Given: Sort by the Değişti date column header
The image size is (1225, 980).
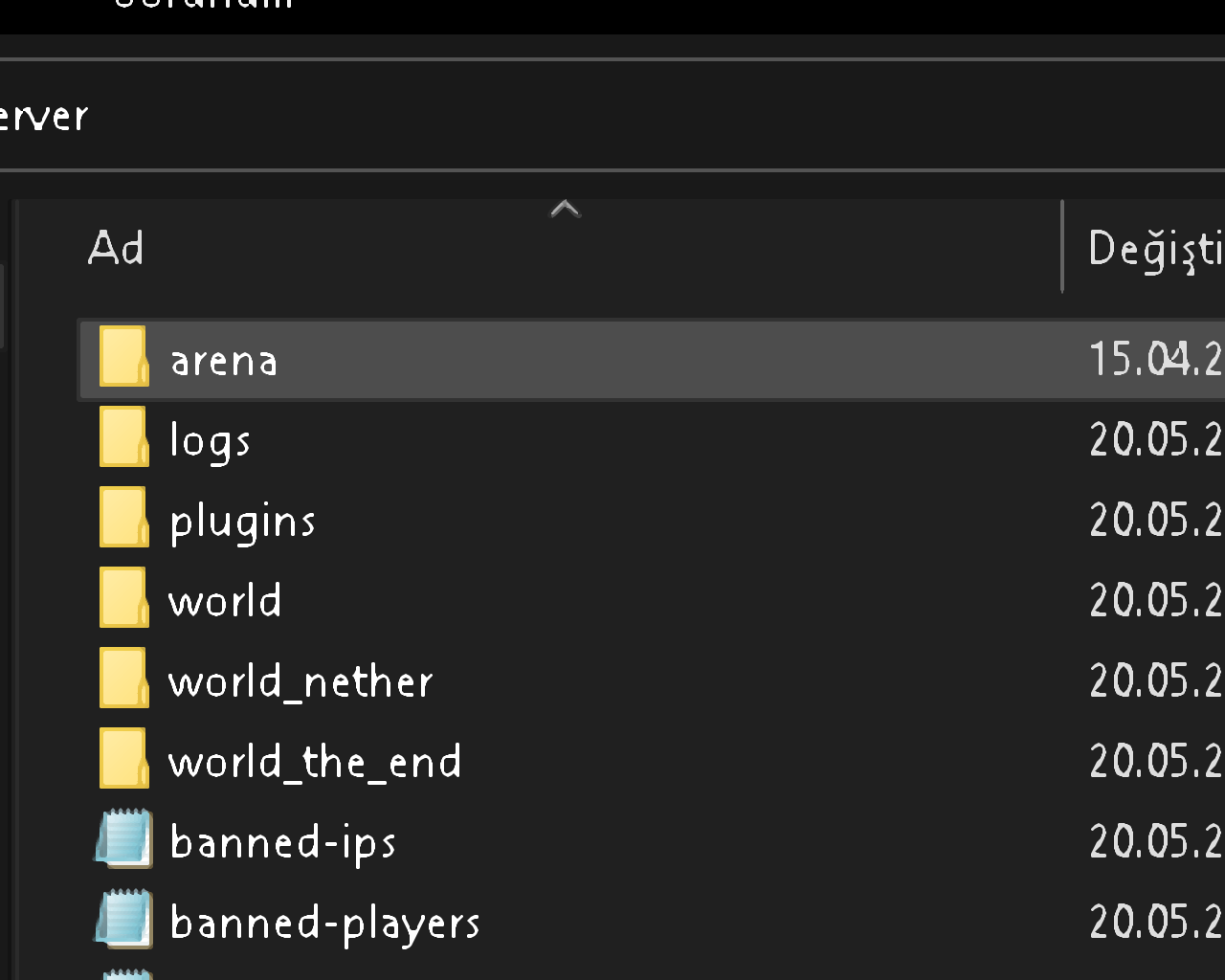Looking at the screenshot, I should click(1156, 250).
